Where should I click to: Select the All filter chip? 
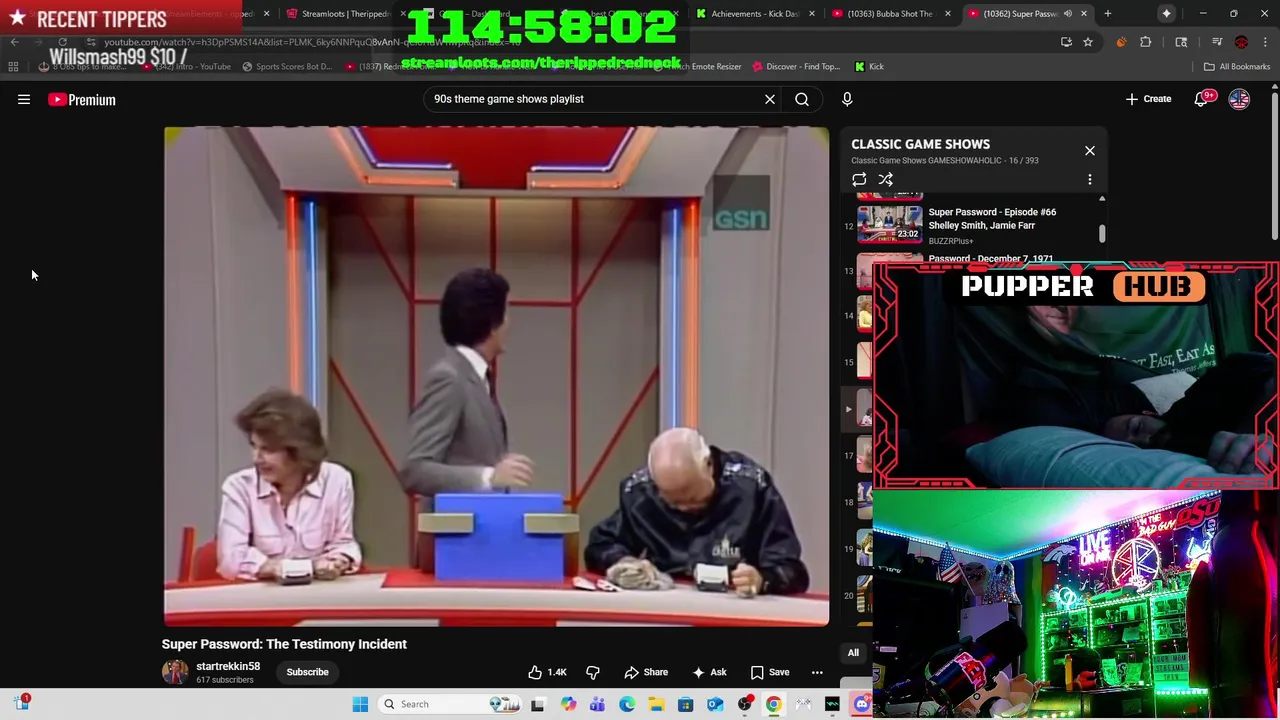tap(853, 653)
